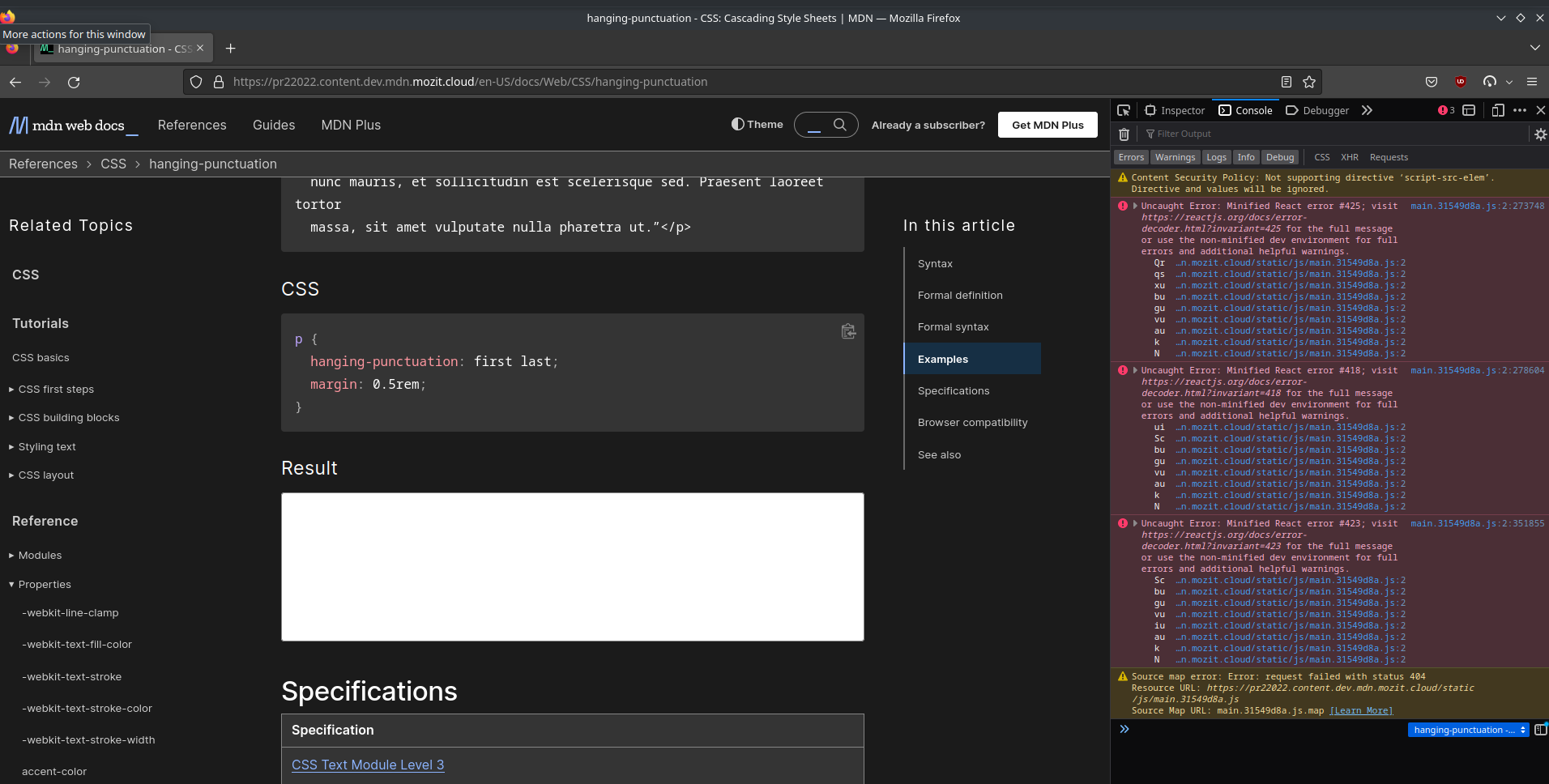Open site security padlock info
The height and width of the screenshot is (784, 1549).
pos(218,82)
